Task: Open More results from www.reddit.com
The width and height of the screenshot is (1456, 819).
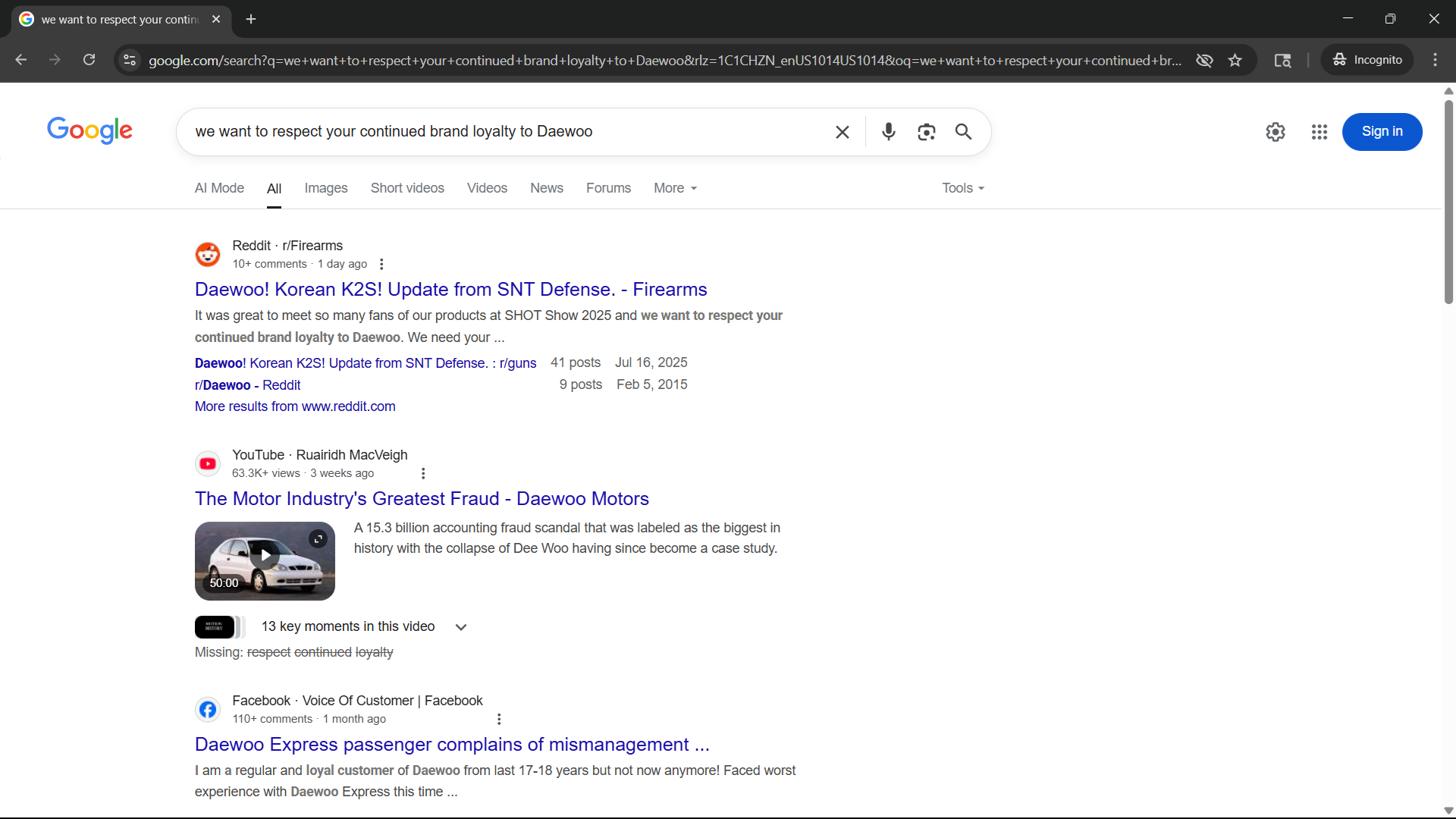Action: [295, 406]
